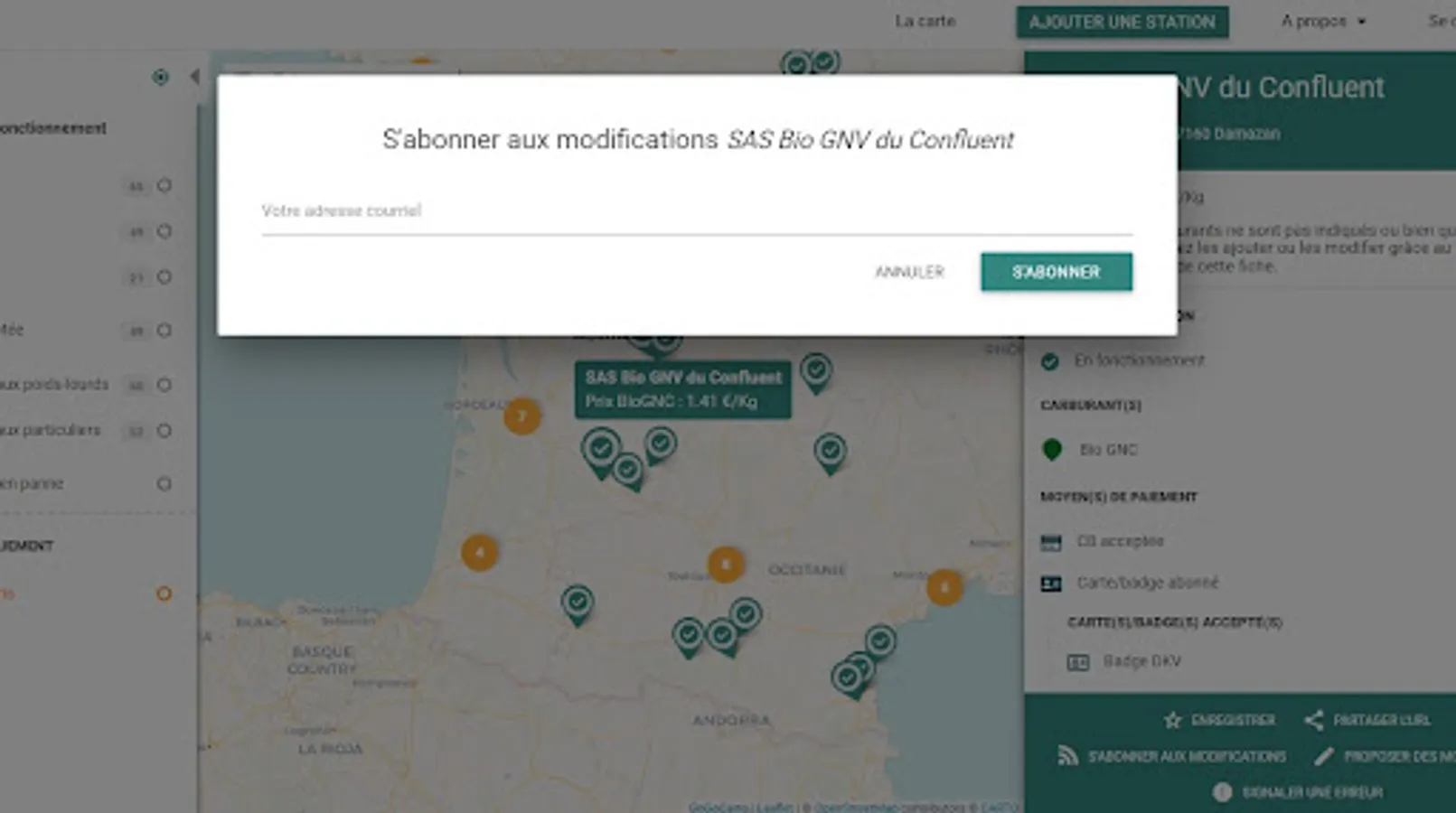The height and width of the screenshot is (813, 1456).
Task: Click the 'Bio GNC' fuel label
Action: 1108,450
